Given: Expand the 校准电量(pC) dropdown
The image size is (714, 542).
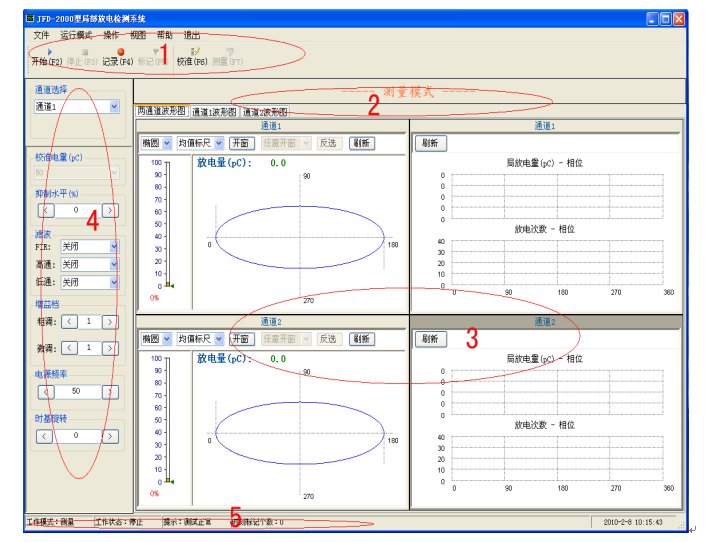Looking at the screenshot, I should (x=114, y=173).
